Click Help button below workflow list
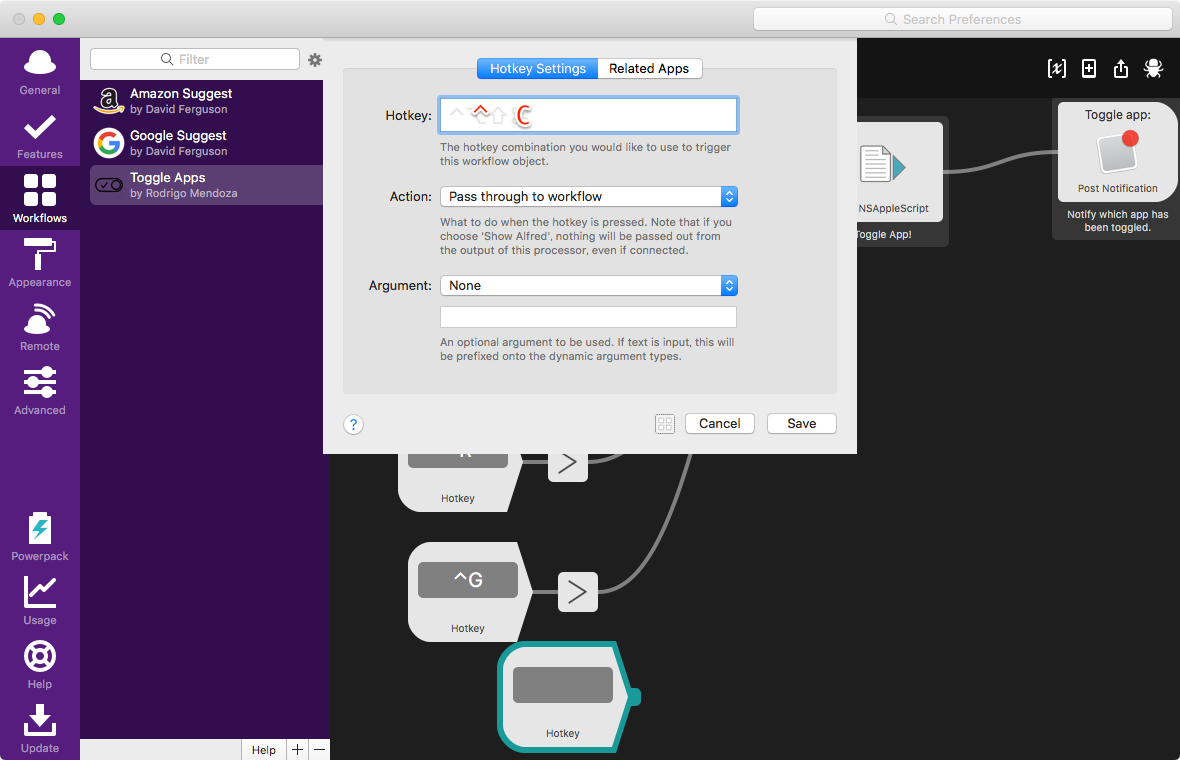Image resolution: width=1180 pixels, height=760 pixels. pyautogui.click(x=264, y=749)
